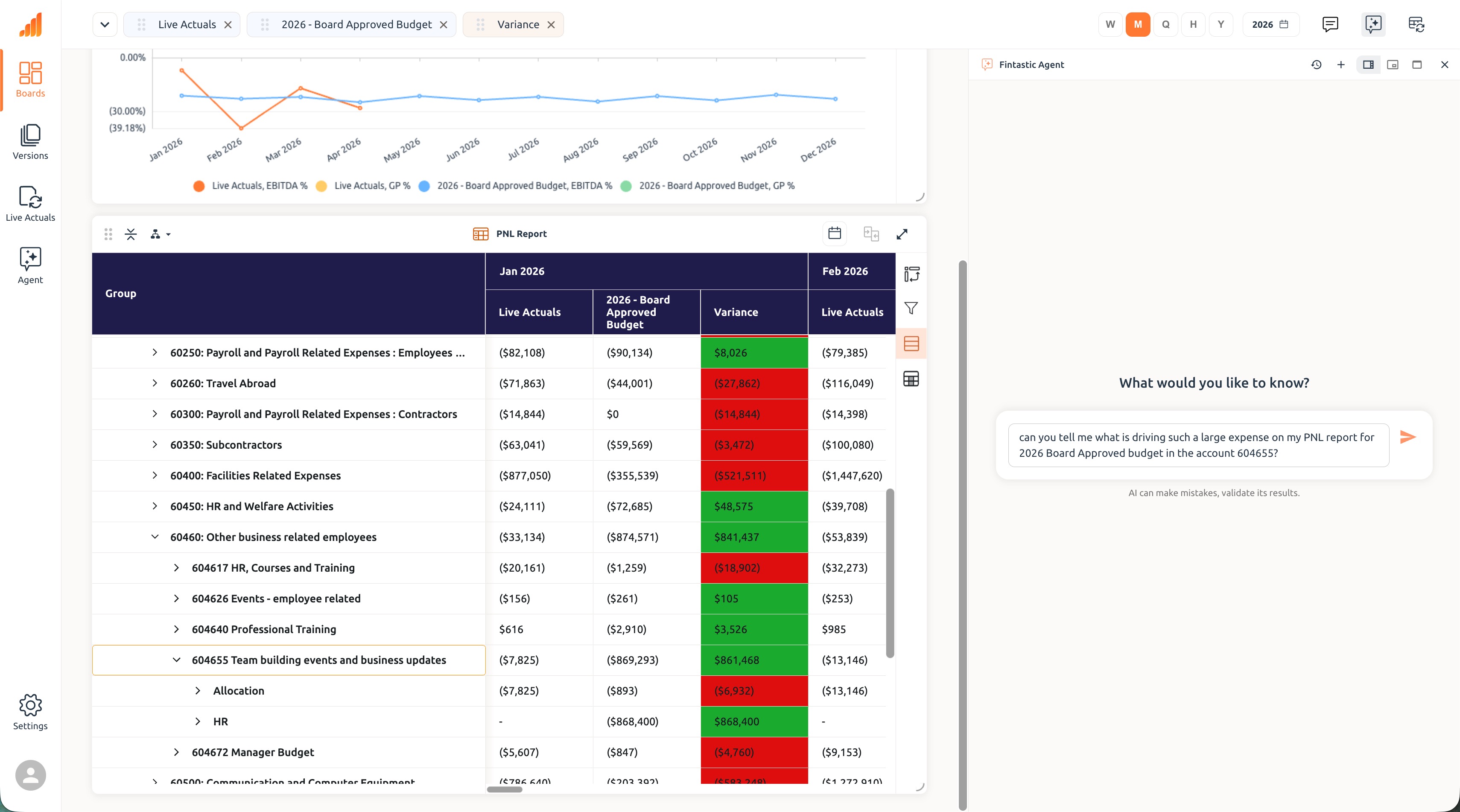Click the pivot layout icon beside table
1460x812 pixels.
911,274
